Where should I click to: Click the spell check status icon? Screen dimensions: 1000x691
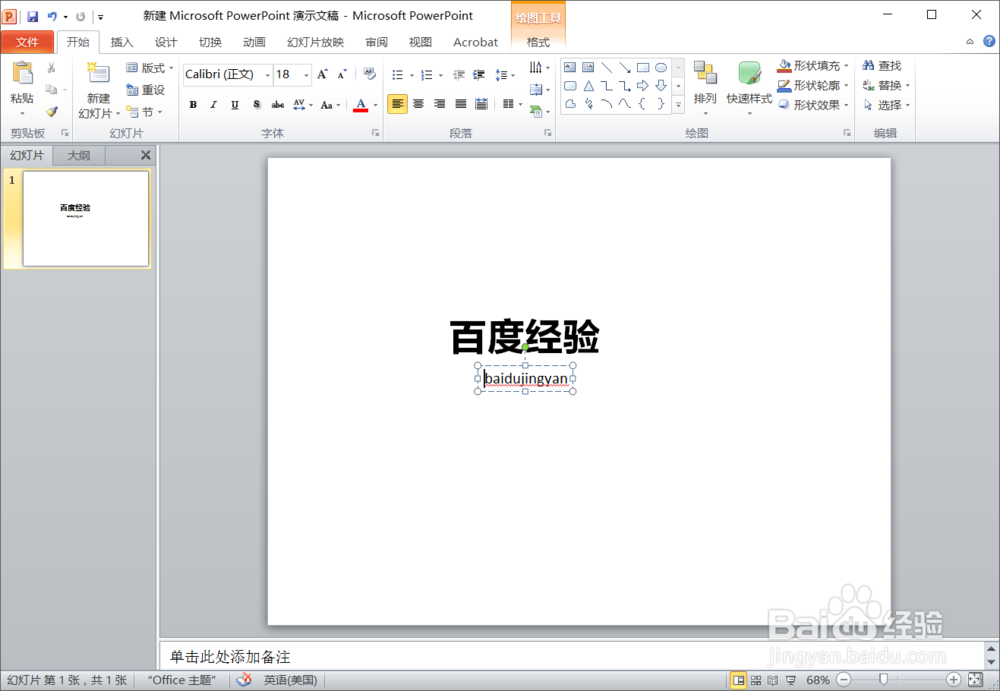coord(244,680)
